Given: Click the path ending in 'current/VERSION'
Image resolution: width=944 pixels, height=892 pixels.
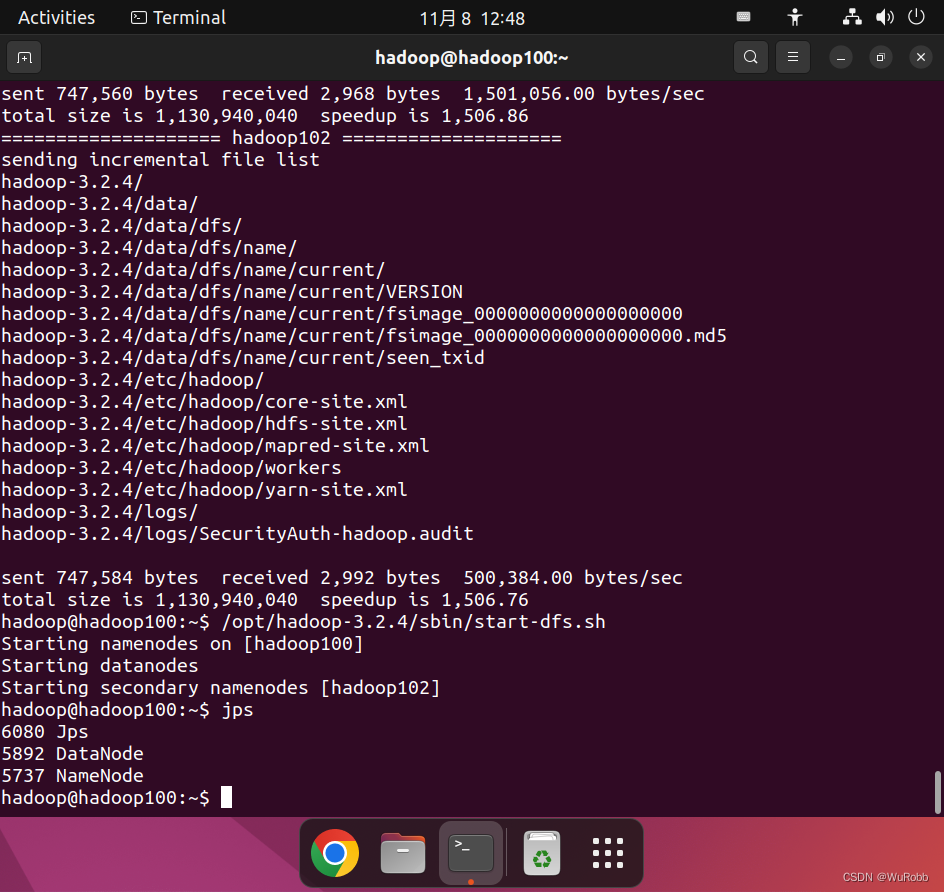Looking at the screenshot, I should click(232, 292).
